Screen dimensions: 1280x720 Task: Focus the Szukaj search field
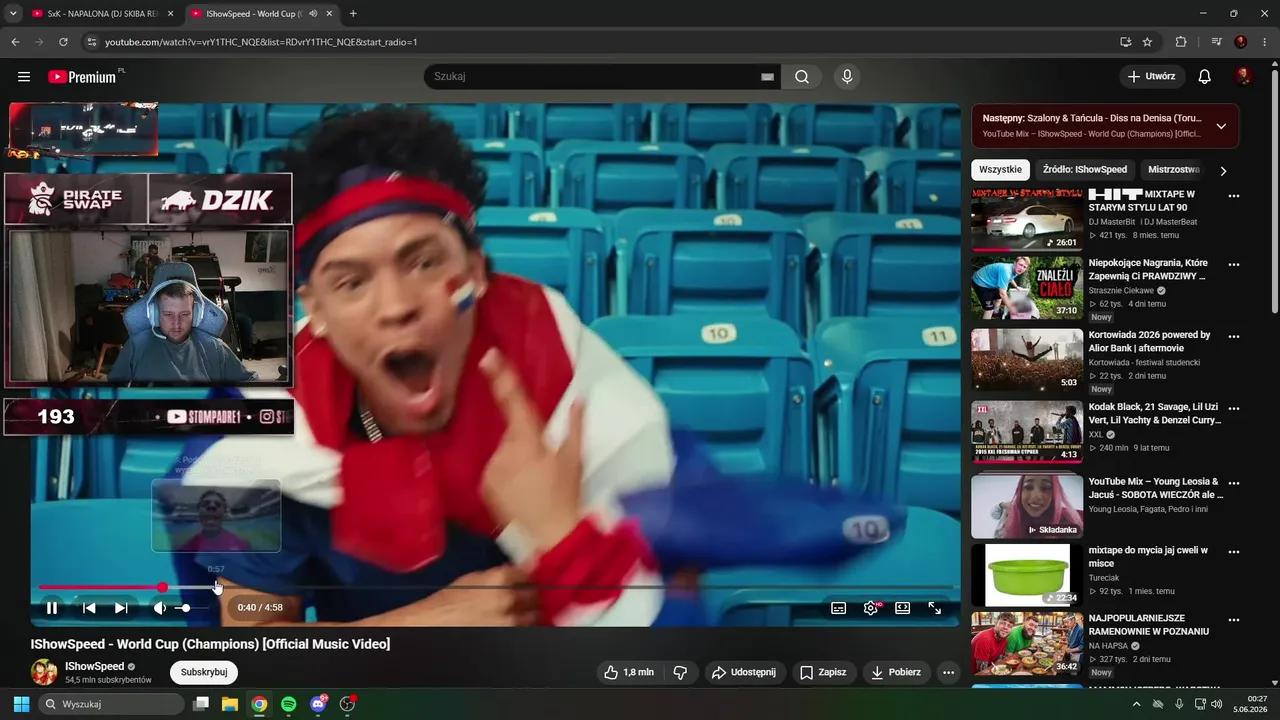click(595, 77)
